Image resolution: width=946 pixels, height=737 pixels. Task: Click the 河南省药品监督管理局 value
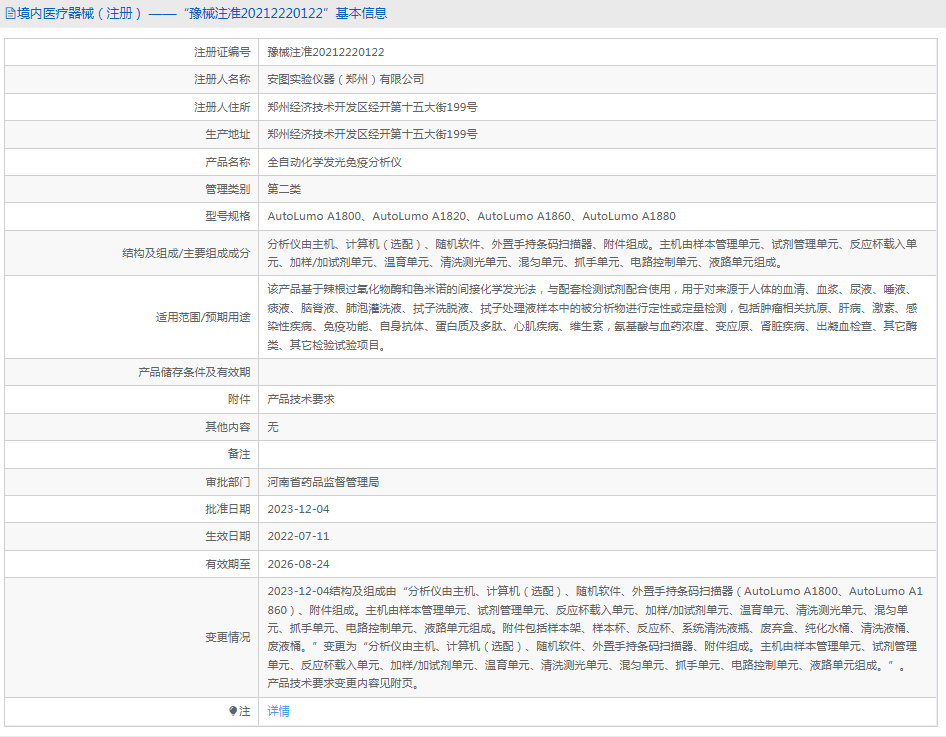coord(323,481)
